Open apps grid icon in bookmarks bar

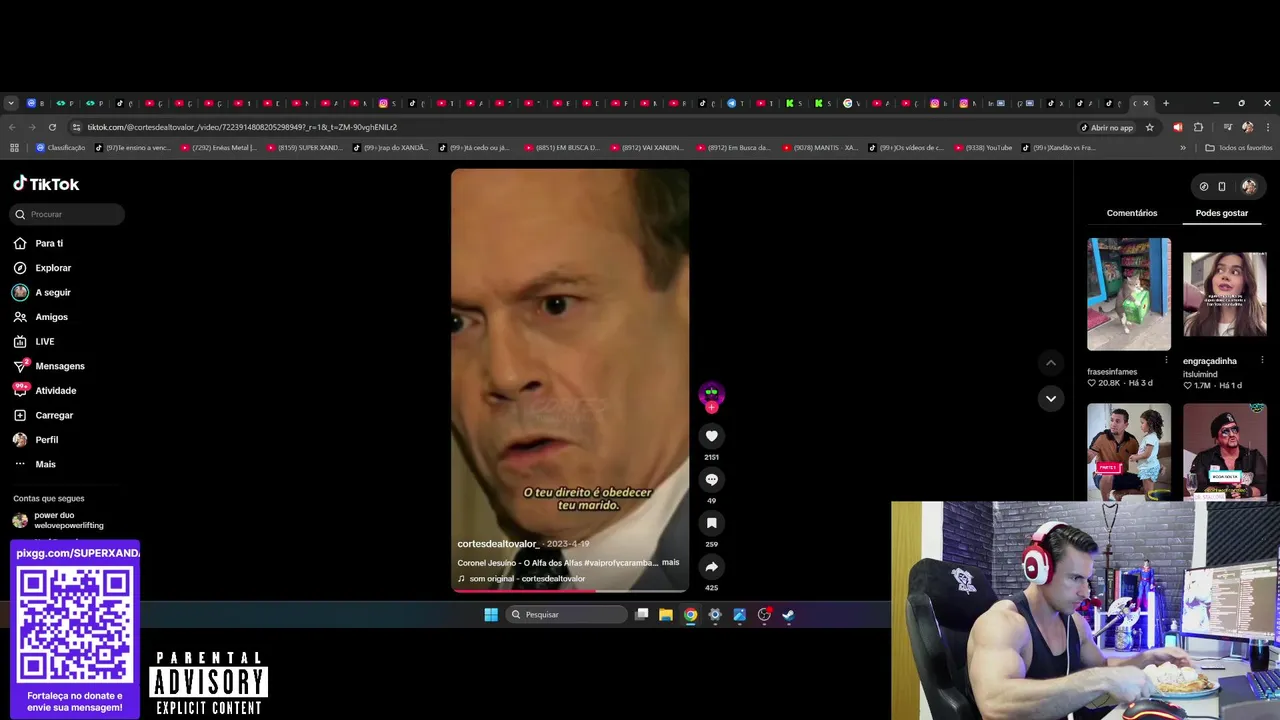tap(14, 148)
